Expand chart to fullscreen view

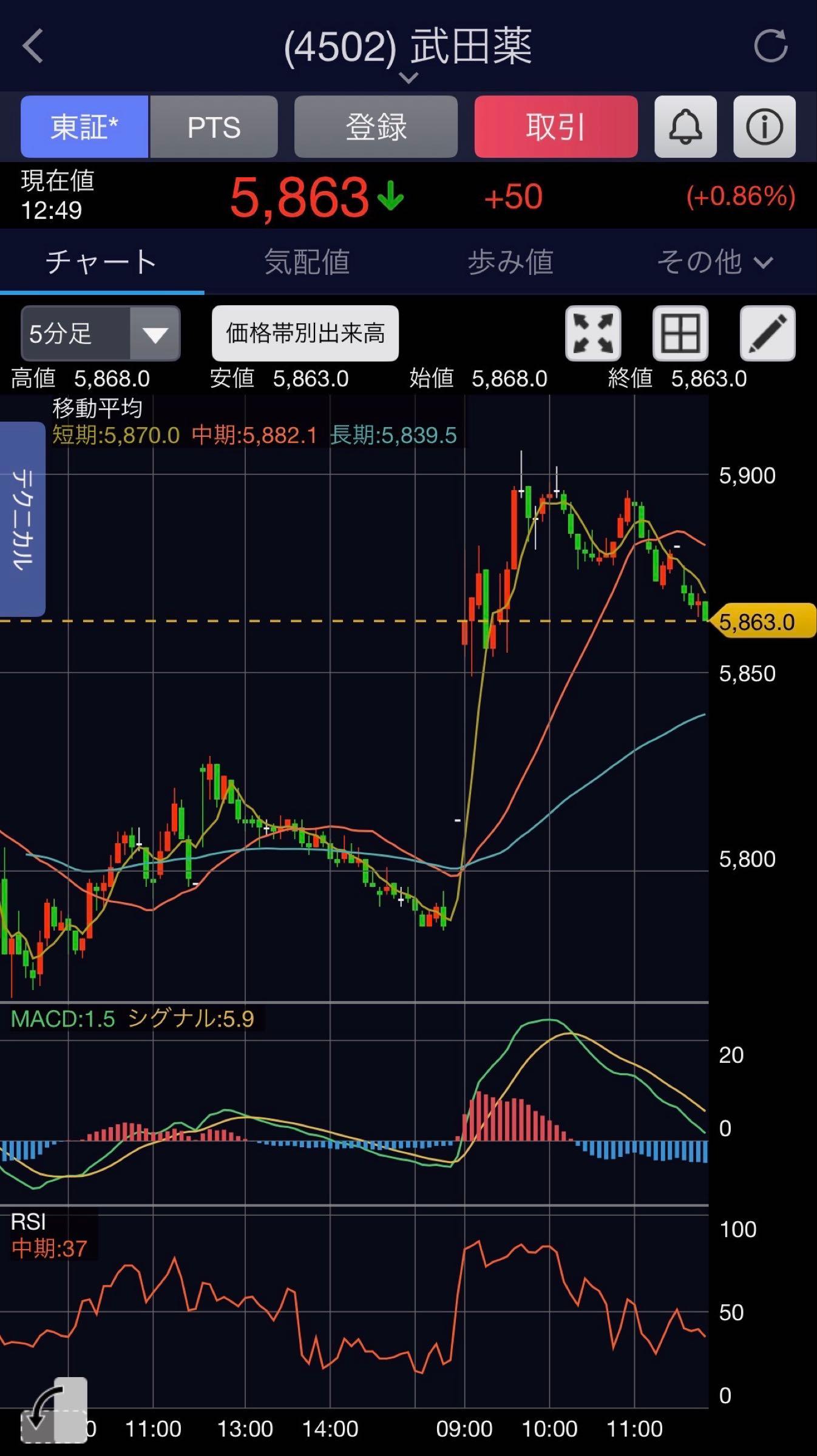(x=593, y=333)
